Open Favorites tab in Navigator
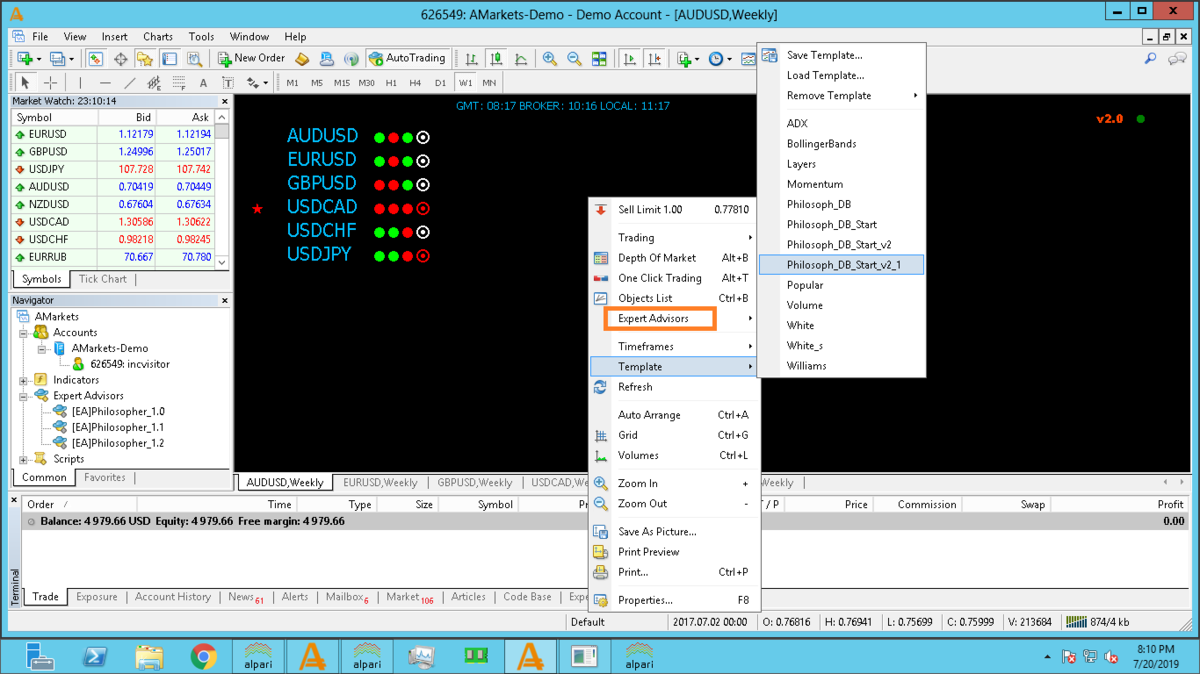This screenshot has width=1200, height=674. 104,478
